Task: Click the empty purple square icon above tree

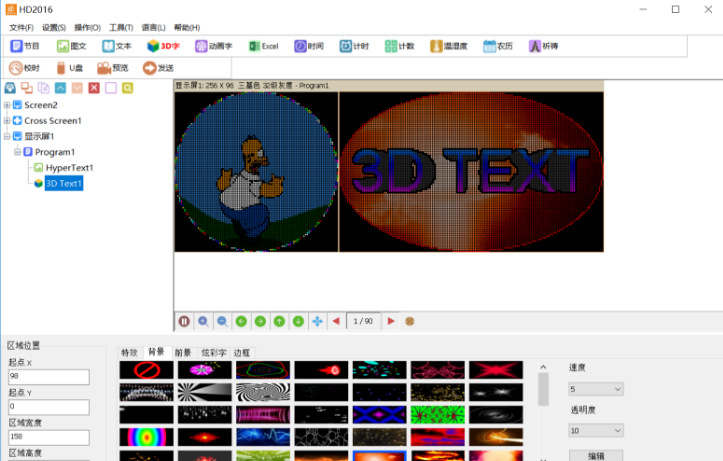Action: (x=111, y=88)
